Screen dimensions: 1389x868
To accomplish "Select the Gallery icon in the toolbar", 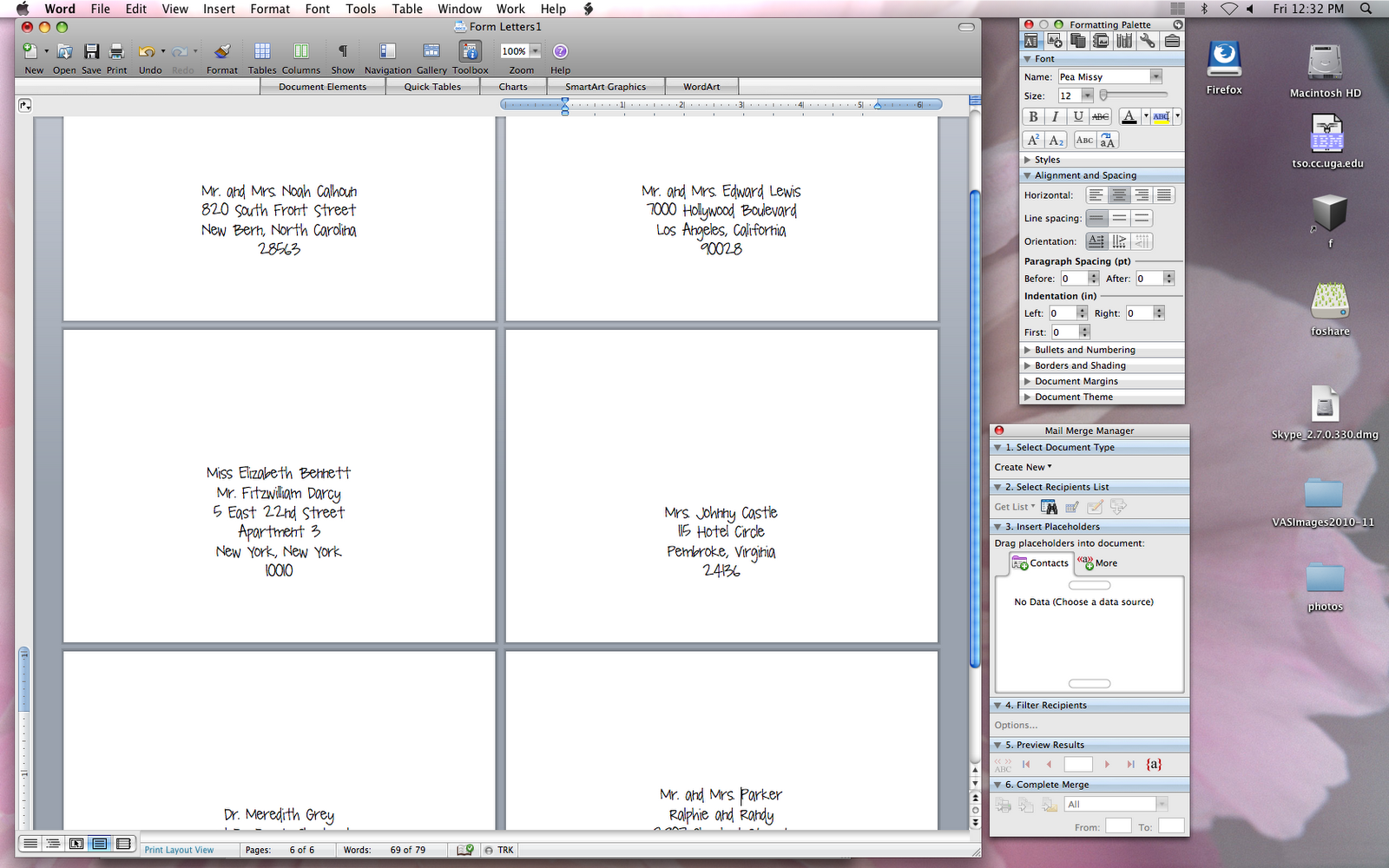I will coord(431,54).
